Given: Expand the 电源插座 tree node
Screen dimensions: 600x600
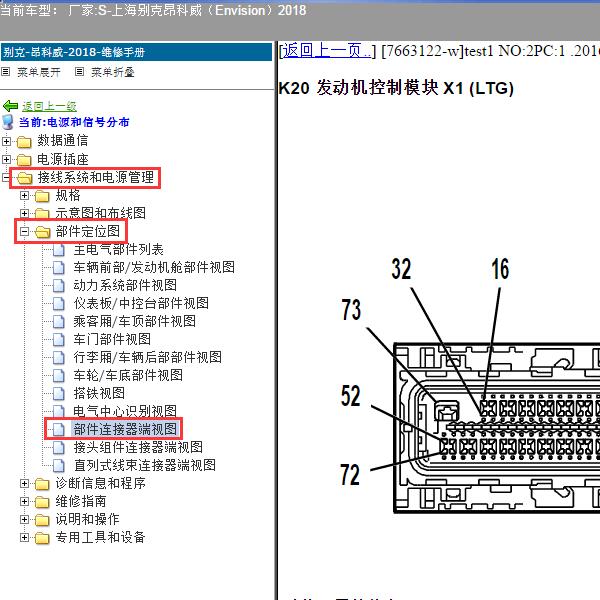Looking at the screenshot, I should [x=6, y=159].
